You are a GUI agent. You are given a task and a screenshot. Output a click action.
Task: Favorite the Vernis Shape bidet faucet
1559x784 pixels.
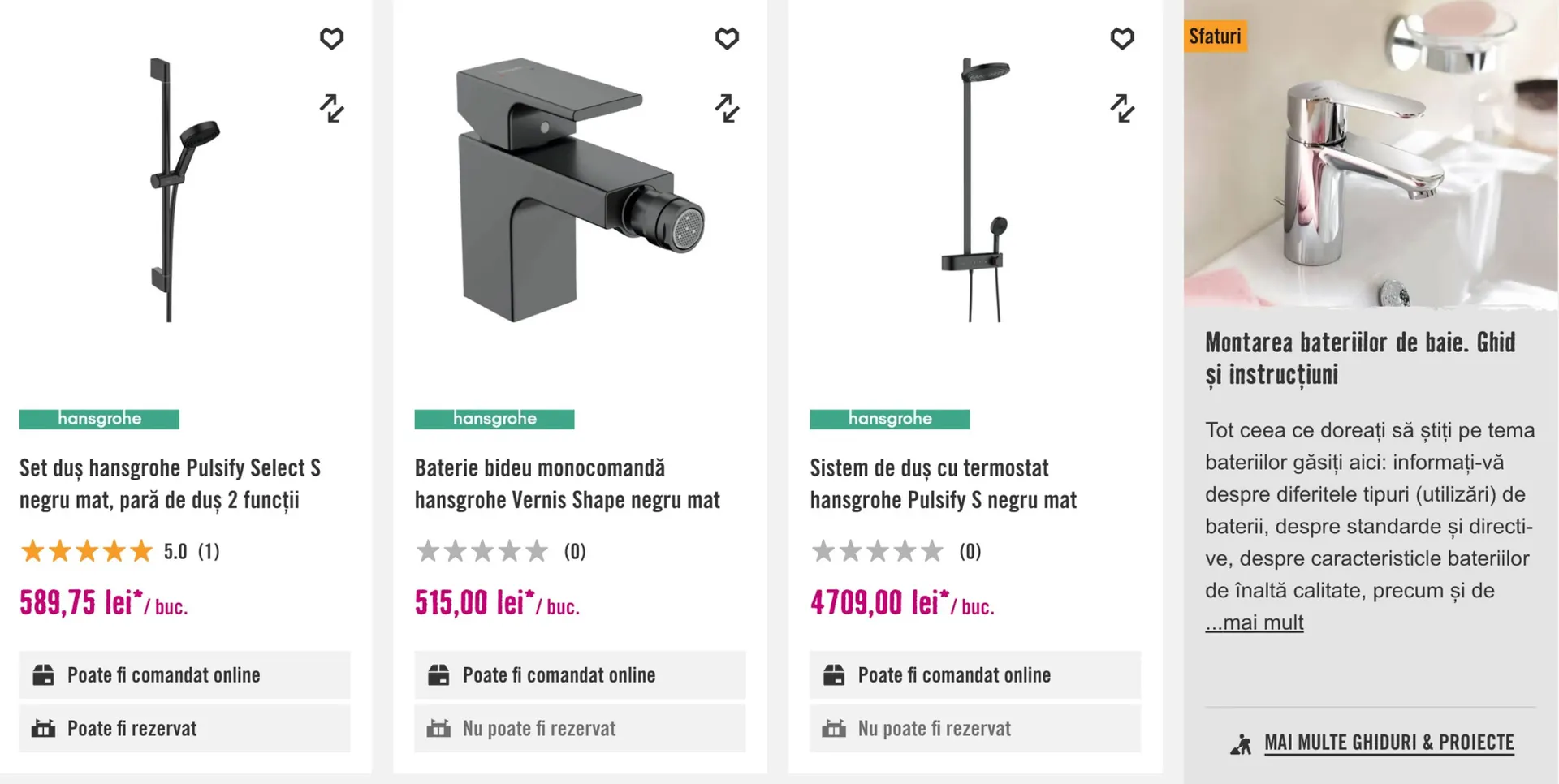click(727, 38)
